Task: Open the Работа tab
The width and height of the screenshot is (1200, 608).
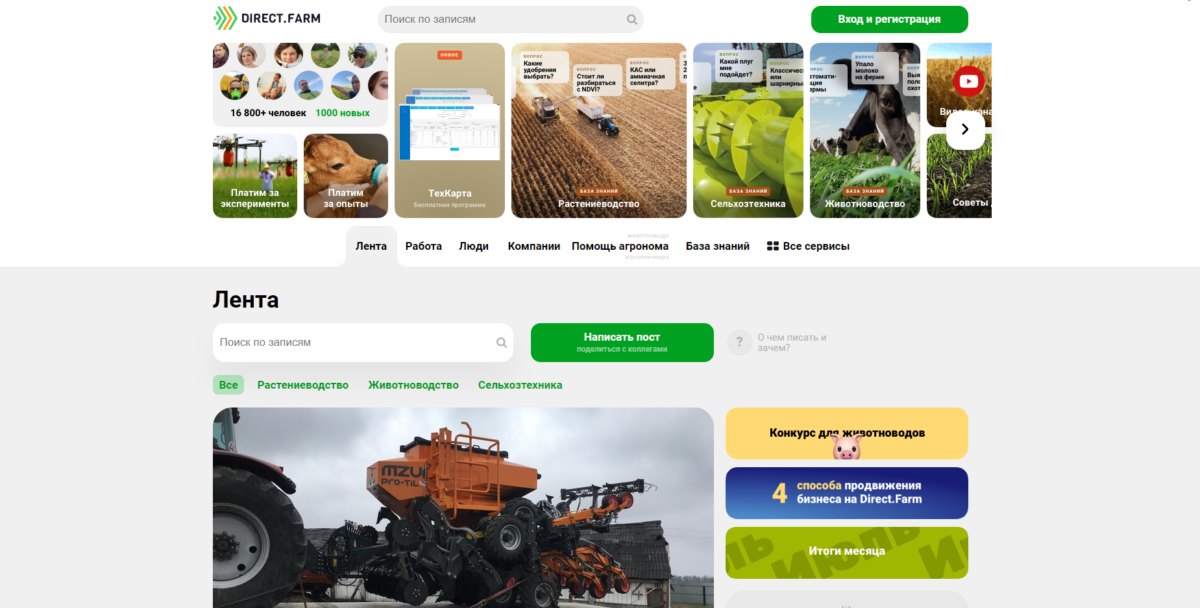Action: tap(423, 246)
